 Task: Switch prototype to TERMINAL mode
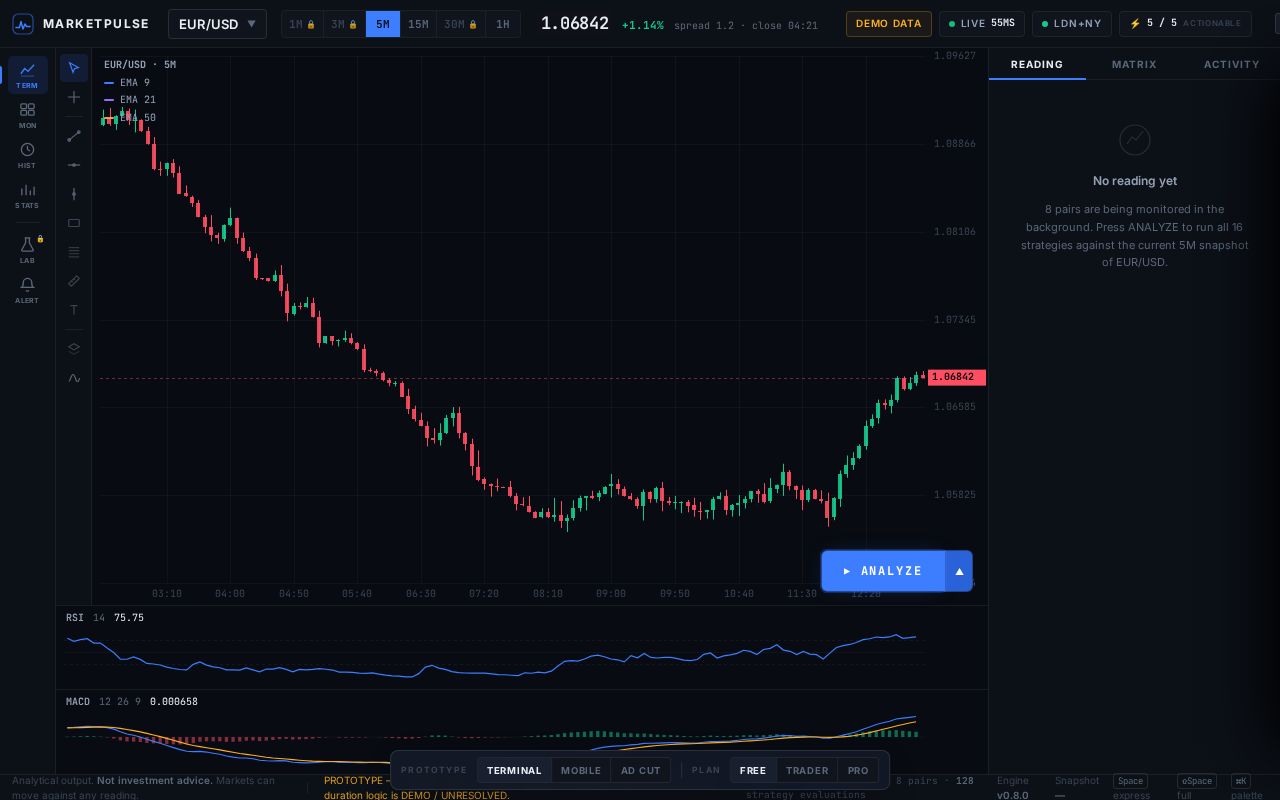514,770
